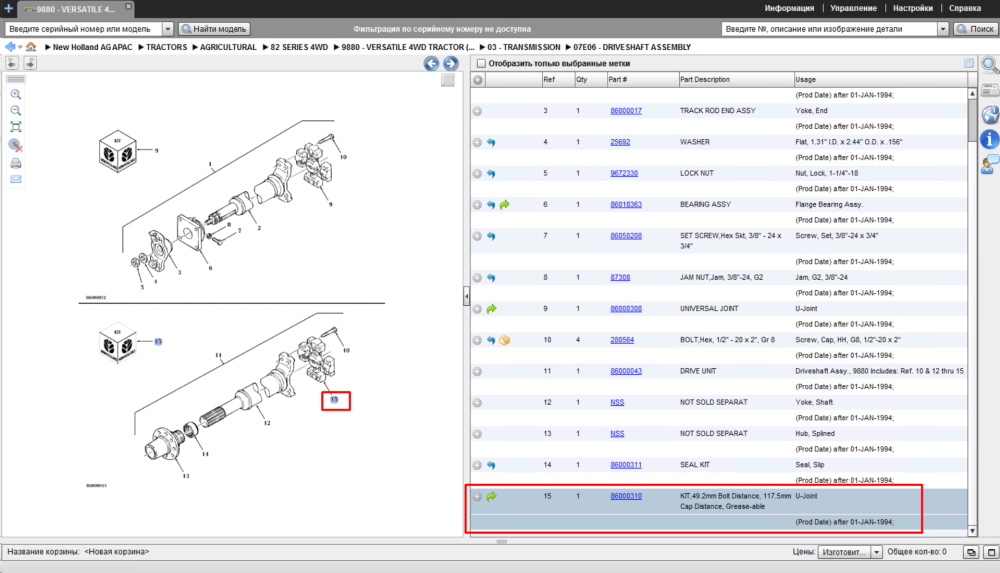1000x573 pixels.
Task: Open the news icon in right sidebar
Action: tap(990, 90)
